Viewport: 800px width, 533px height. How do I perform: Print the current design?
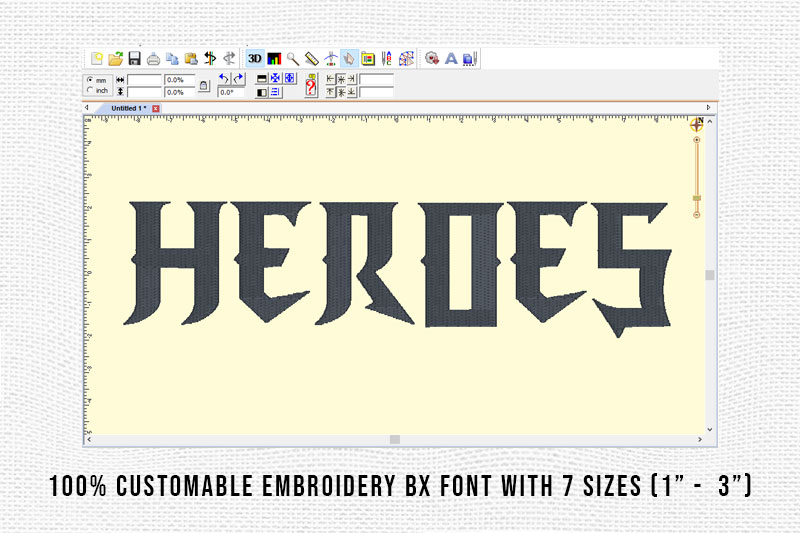154,59
